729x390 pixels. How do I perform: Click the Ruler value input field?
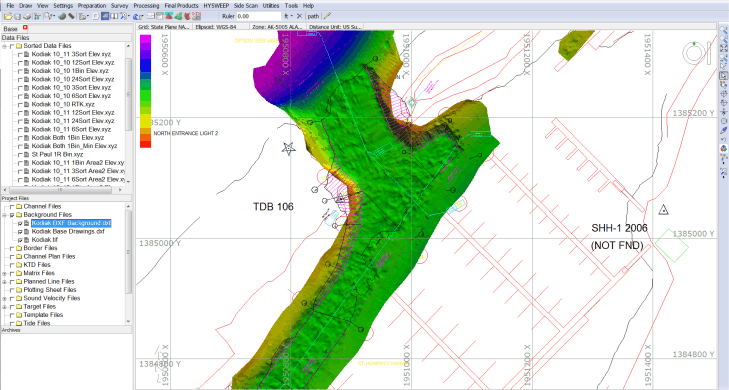coord(258,16)
